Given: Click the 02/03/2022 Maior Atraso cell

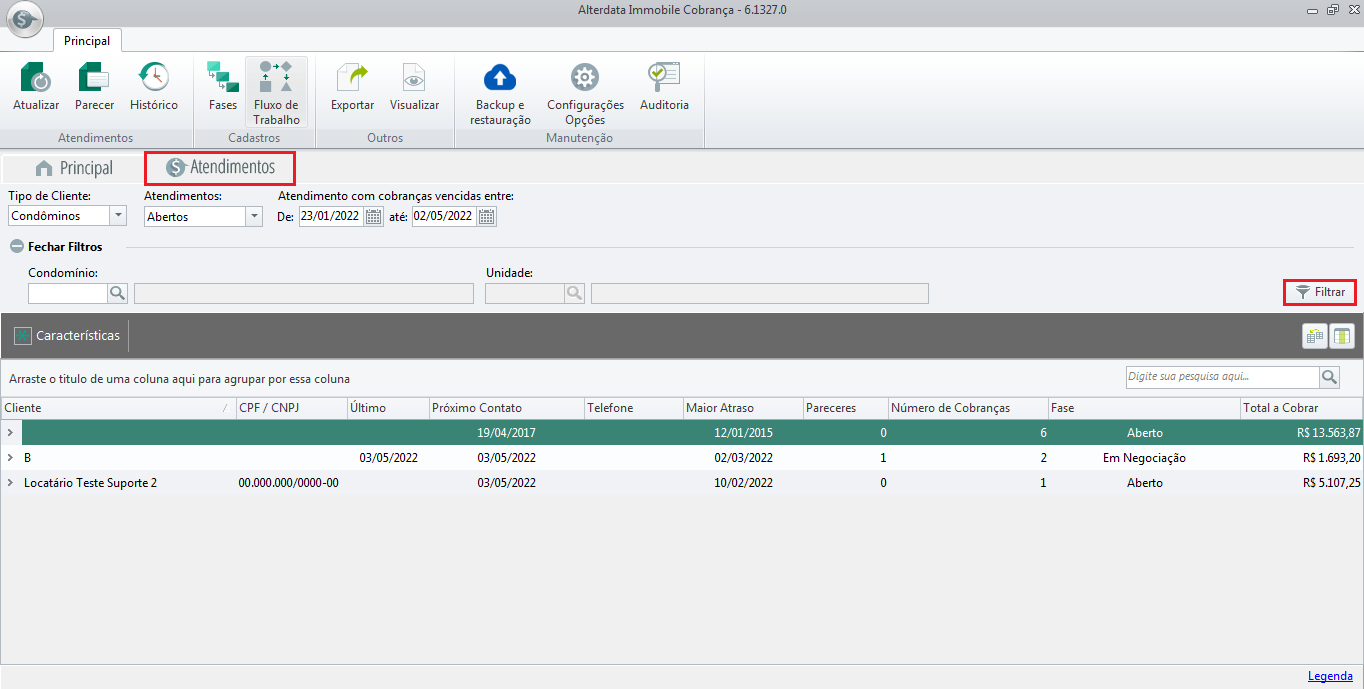Looking at the screenshot, I should point(743,458).
